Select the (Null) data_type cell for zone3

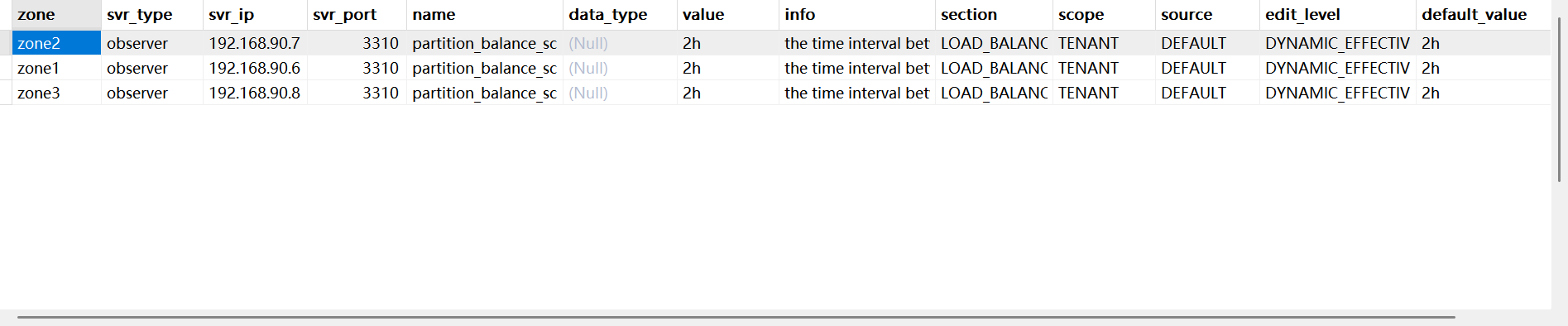click(x=620, y=93)
